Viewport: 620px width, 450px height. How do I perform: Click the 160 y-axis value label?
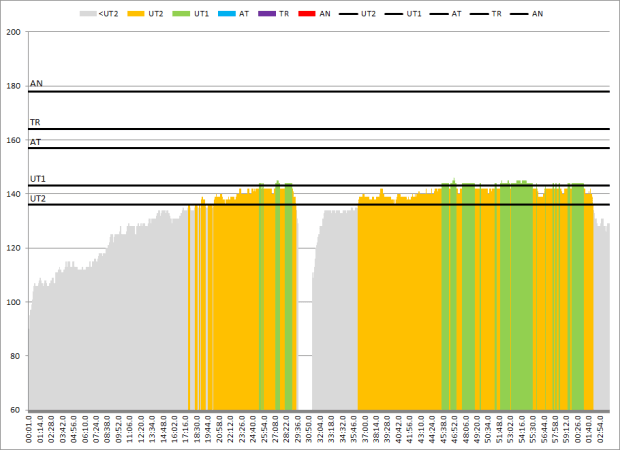point(14,140)
